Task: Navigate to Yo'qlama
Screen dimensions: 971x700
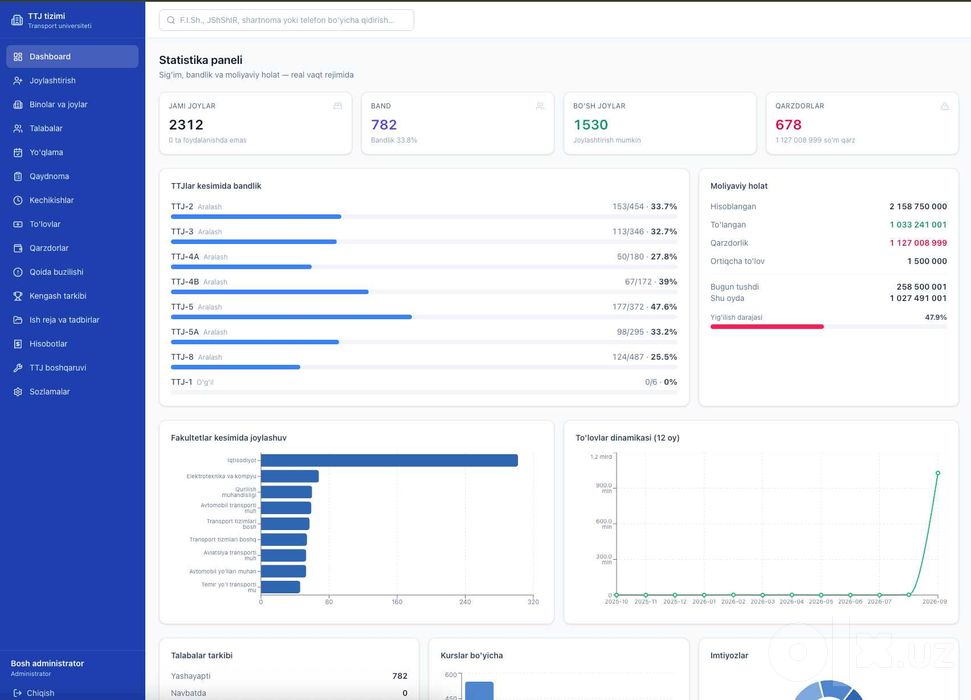Action: (x=72, y=152)
